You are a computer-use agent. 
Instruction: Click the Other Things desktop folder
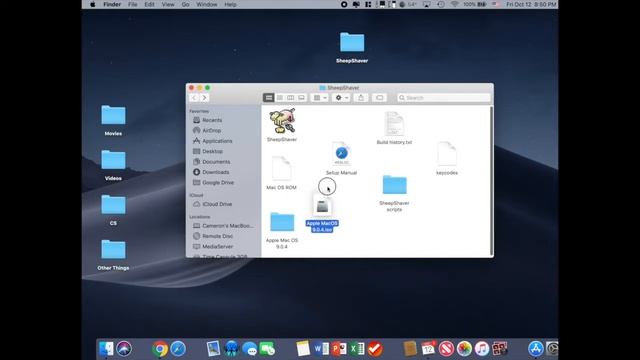[113, 250]
